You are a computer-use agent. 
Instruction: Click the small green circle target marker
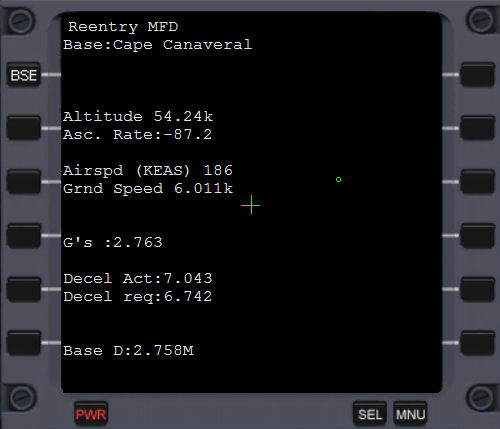point(338,180)
